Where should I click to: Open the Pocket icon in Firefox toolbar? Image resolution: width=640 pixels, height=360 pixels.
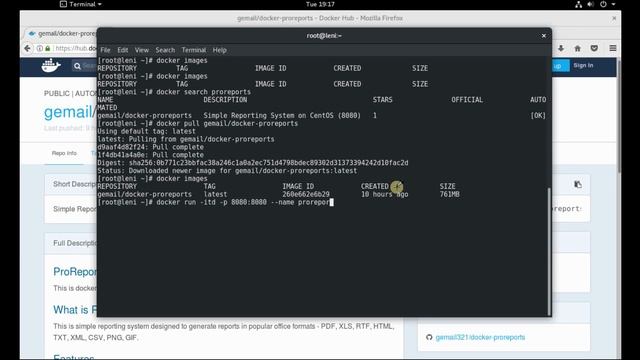click(594, 48)
